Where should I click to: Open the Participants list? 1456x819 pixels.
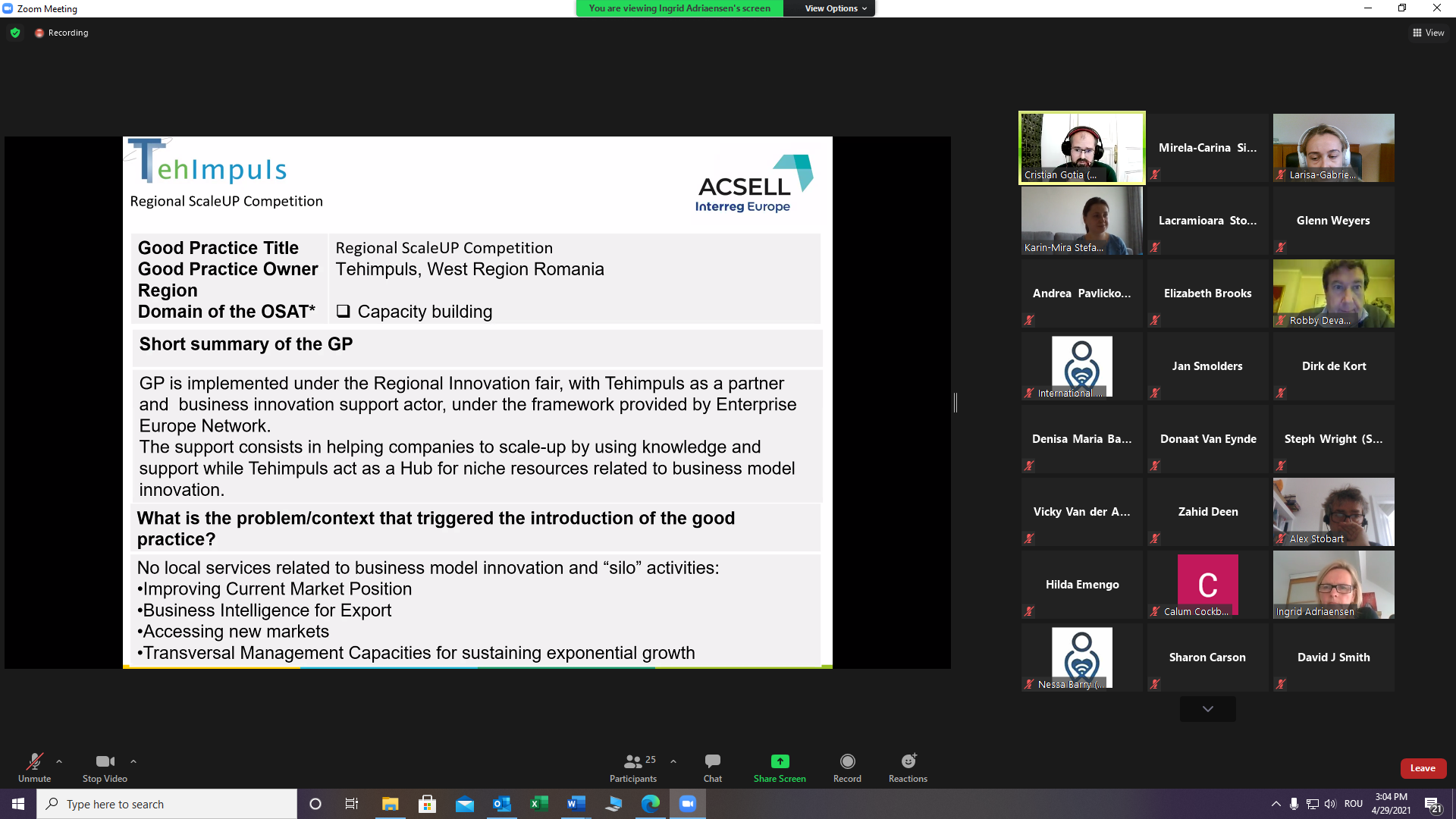633,767
